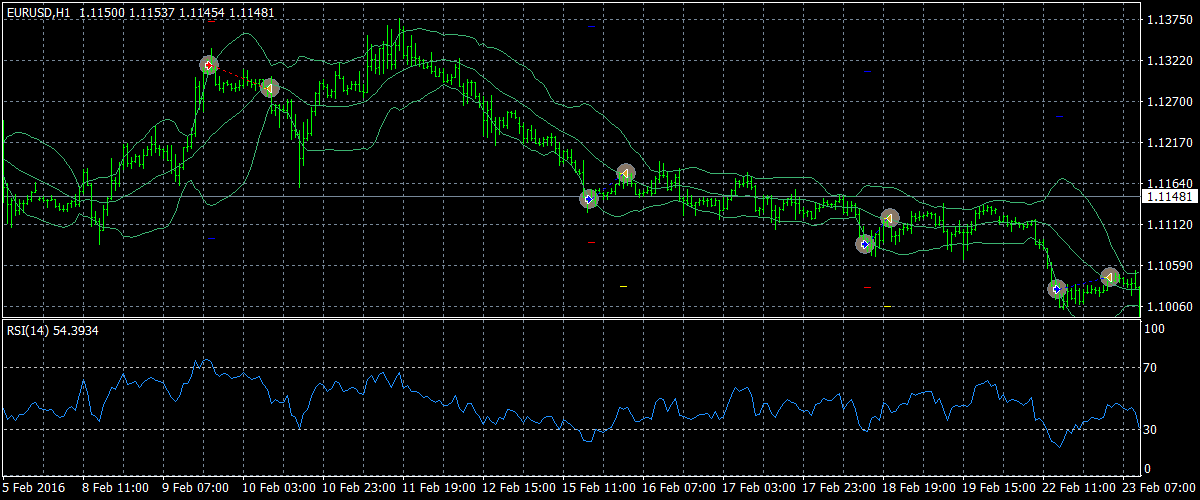1200x500 pixels.
Task: Click the 8 Feb 11:00 time label
Action: point(115,488)
